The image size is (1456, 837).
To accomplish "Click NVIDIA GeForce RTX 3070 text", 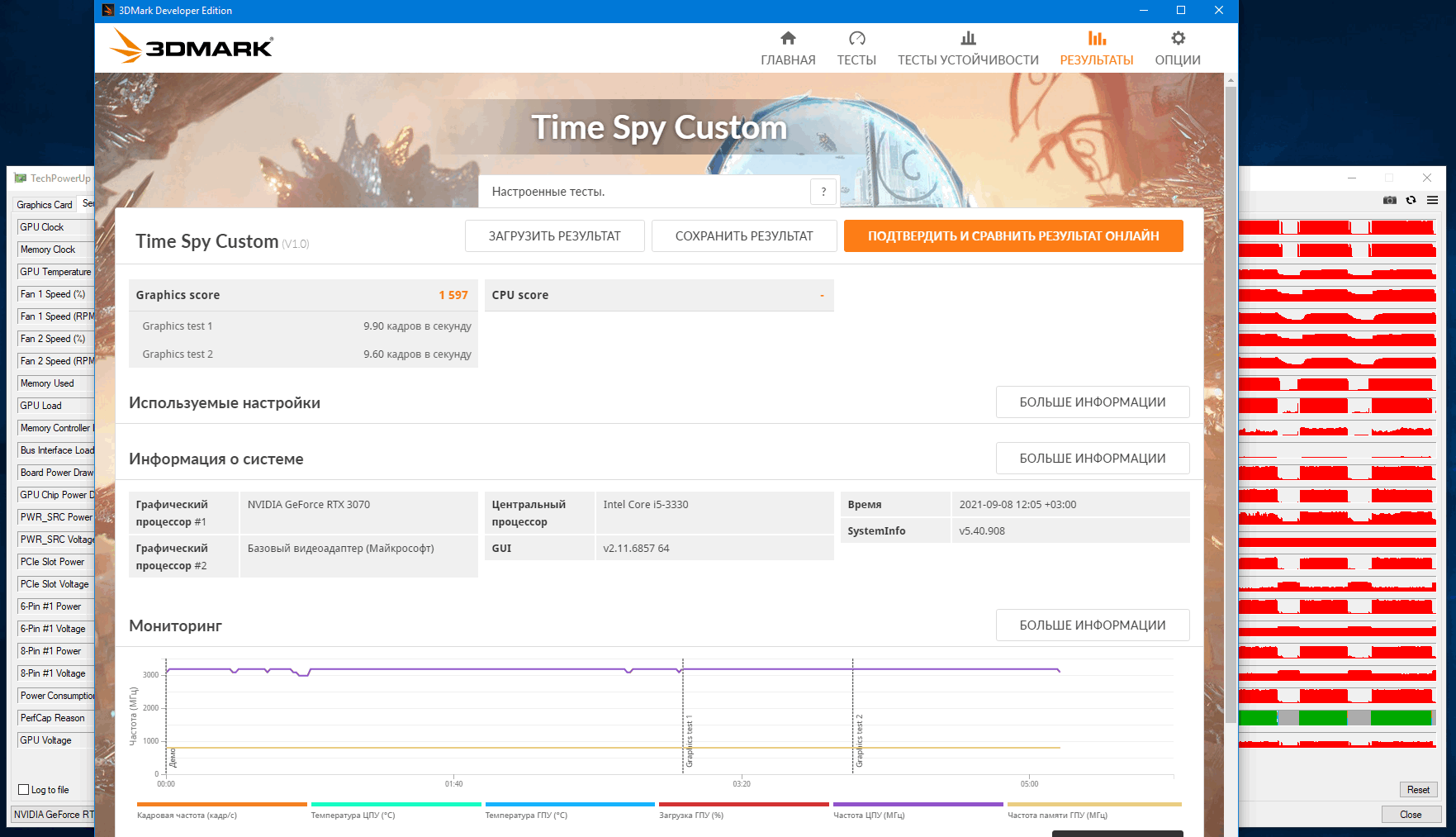I will pyautogui.click(x=309, y=505).
